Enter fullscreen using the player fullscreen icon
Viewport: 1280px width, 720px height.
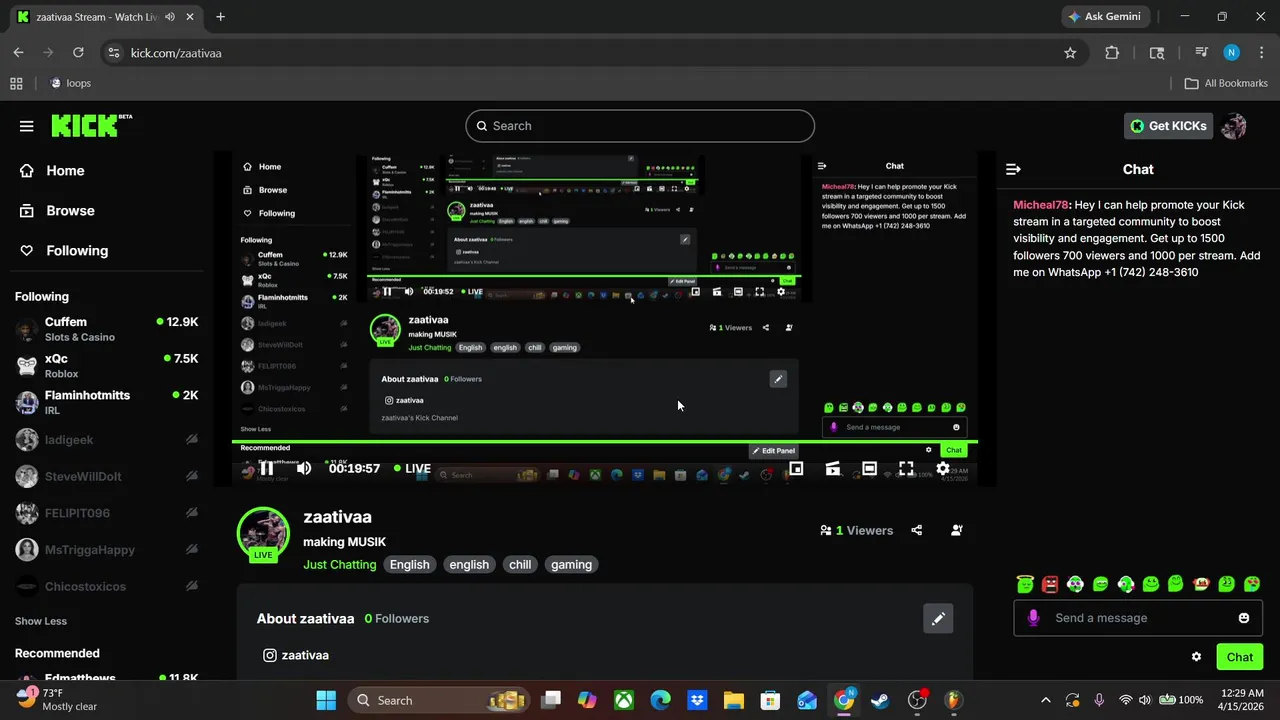click(x=906, y=468)
